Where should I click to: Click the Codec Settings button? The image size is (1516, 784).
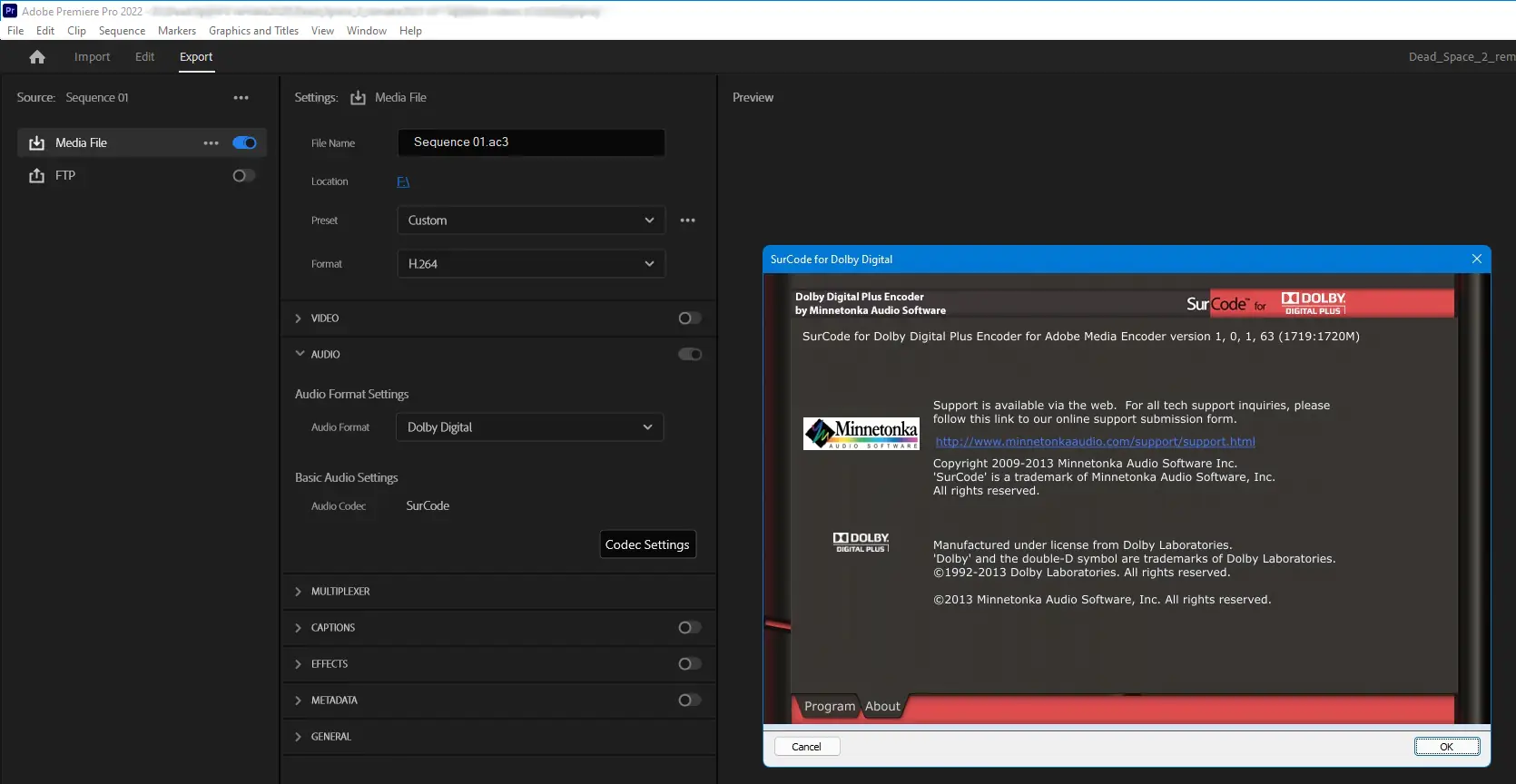647,544
